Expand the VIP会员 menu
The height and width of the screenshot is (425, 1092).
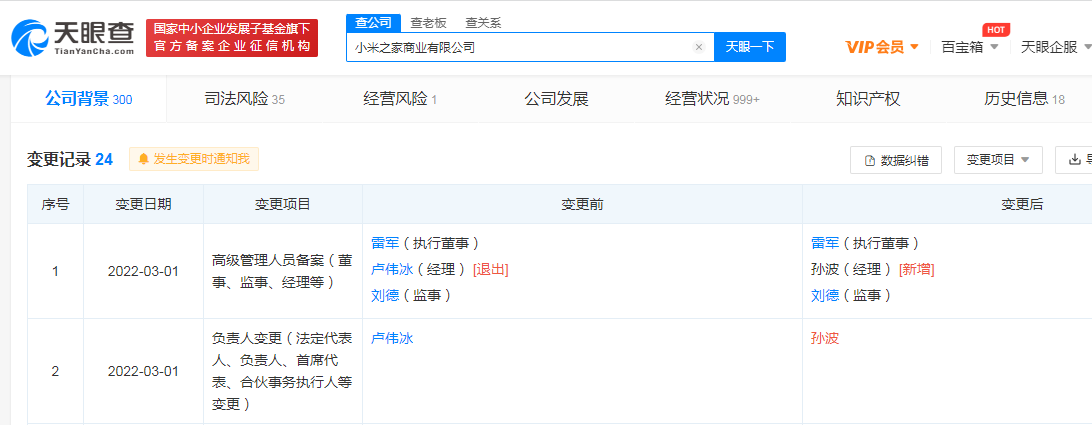[882, 47]
